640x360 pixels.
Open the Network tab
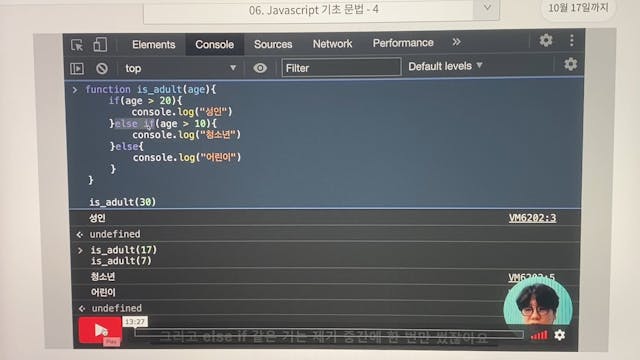tap(332, 44)
